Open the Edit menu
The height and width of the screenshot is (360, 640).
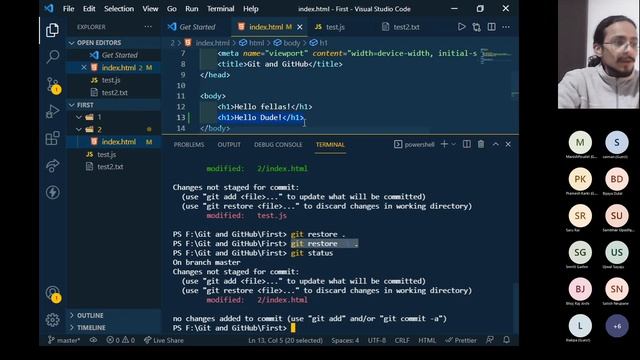(89, 9)
